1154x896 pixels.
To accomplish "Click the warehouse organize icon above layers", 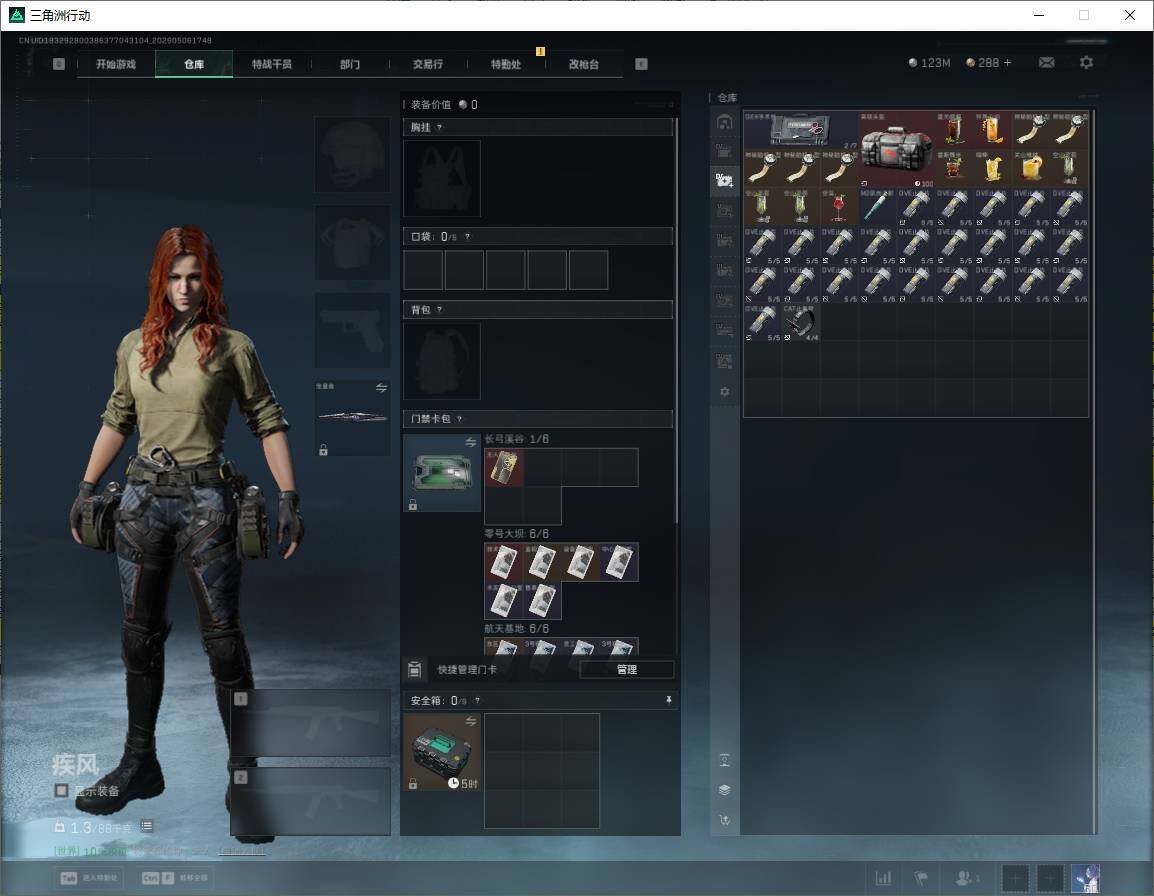I will 724,760.
